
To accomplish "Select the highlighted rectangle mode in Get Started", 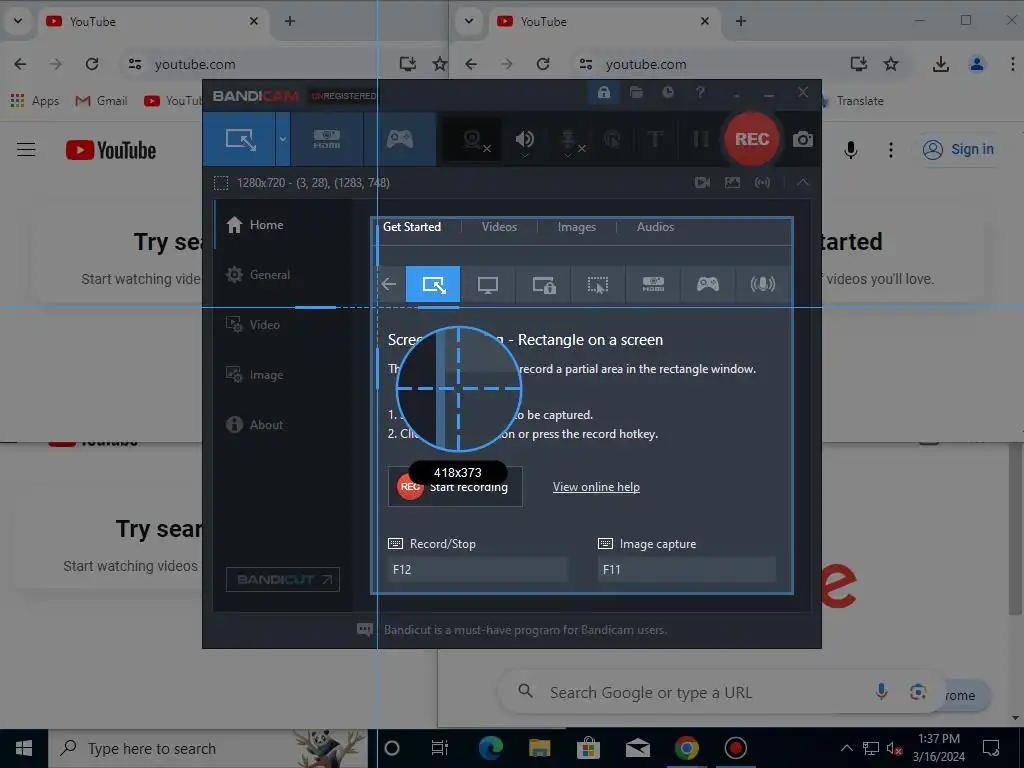I will pyautogui.click(x=433, y=285).
